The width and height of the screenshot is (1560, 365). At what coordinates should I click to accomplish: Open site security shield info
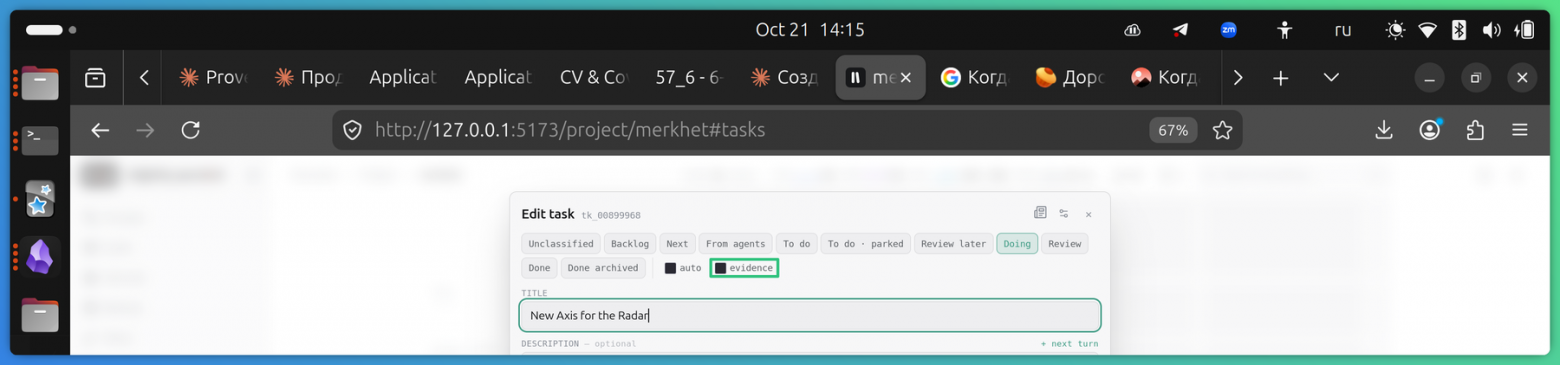(x=352, y=130)
